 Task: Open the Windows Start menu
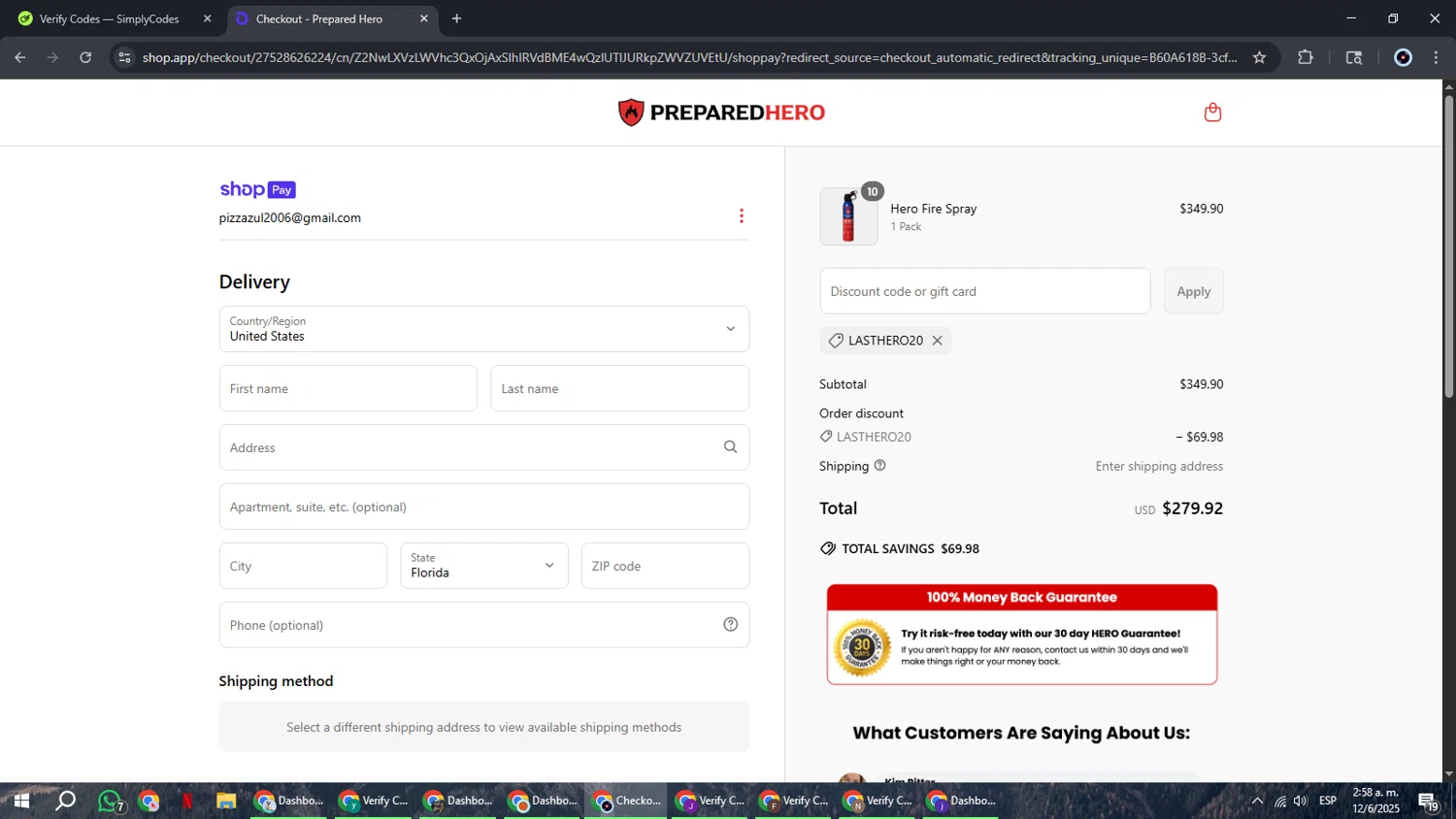[x=20, y=801]
